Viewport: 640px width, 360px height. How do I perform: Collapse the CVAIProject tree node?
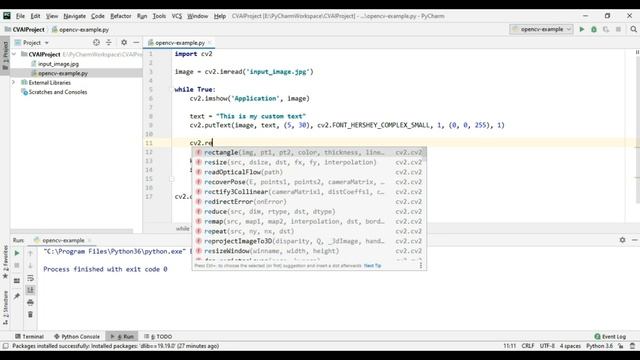[14, 54]
